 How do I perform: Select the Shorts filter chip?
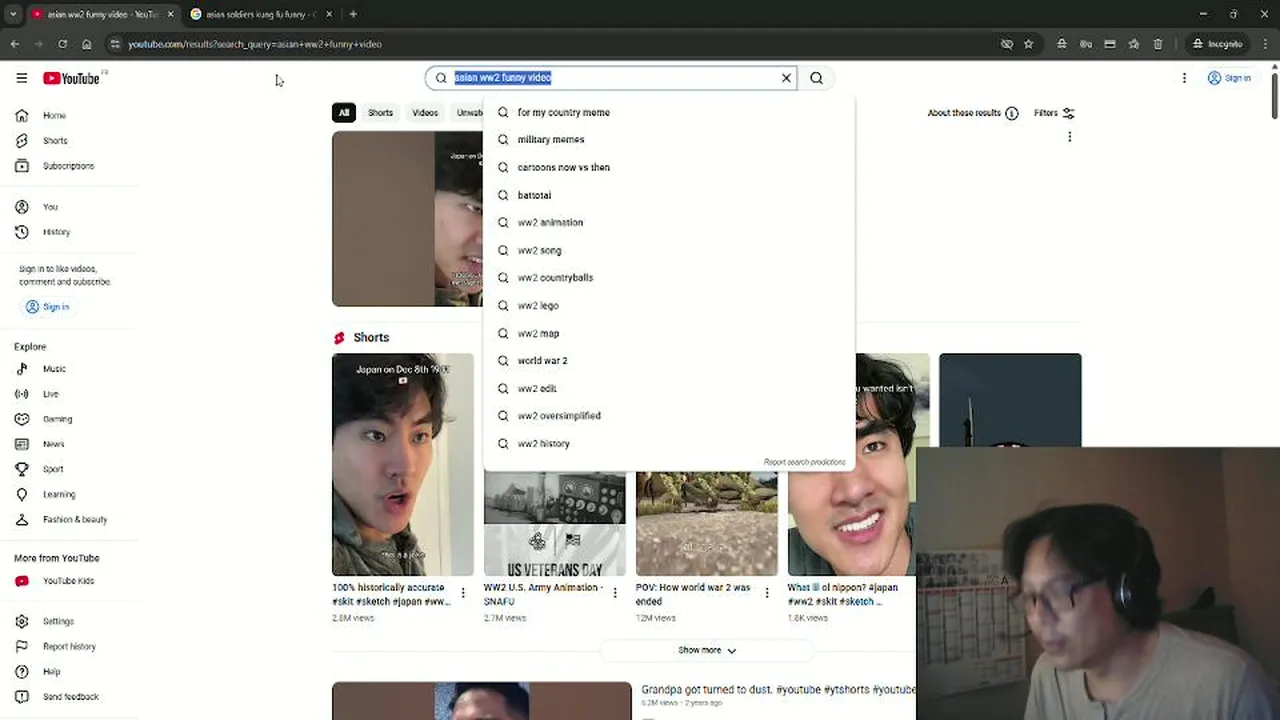click(380, 113)
